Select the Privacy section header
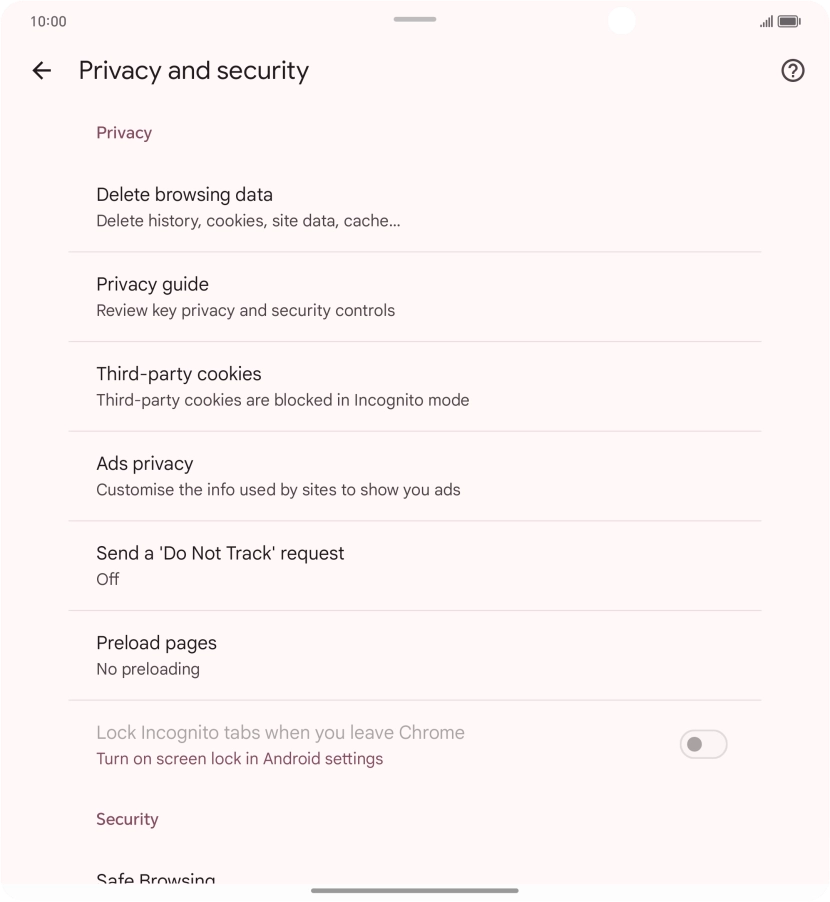Screen dimensions: 830x902 click(124, 132)
